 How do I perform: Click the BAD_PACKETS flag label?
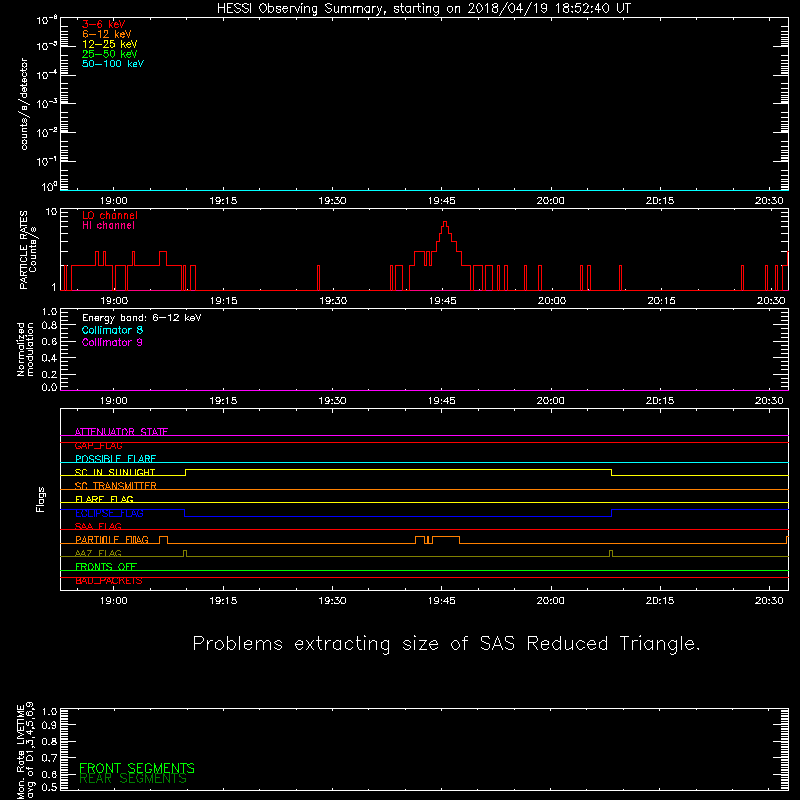[109, 581]
